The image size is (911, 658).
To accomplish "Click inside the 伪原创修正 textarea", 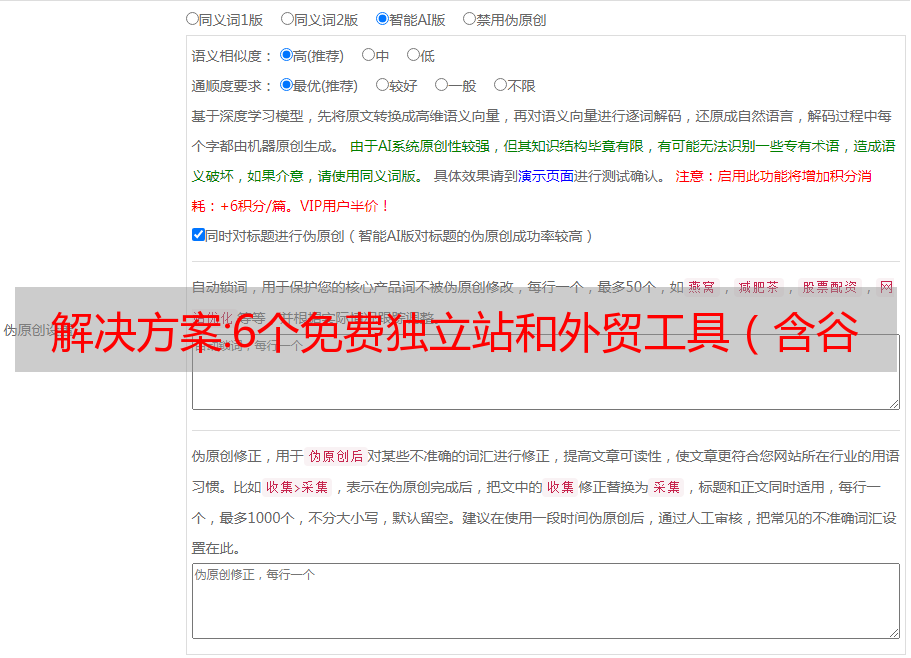I will (x=546, y=601).
